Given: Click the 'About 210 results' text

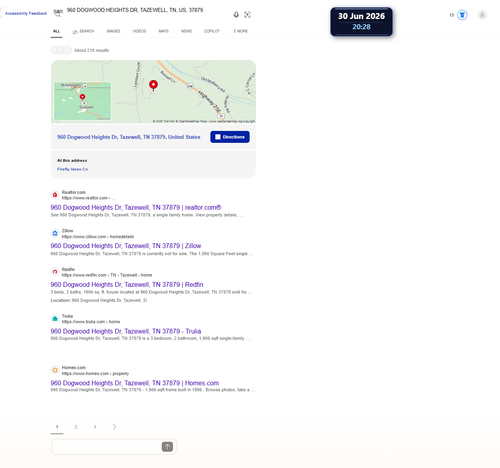Looking at the screenshot, I should pos(91,50).
